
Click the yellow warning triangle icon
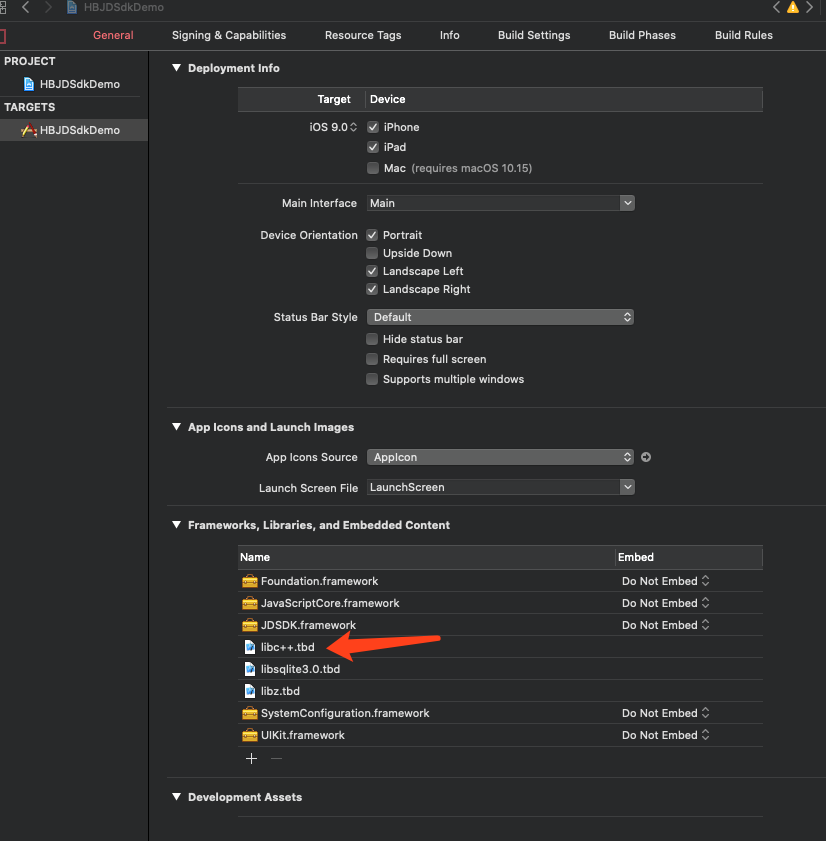coord(793,8)
